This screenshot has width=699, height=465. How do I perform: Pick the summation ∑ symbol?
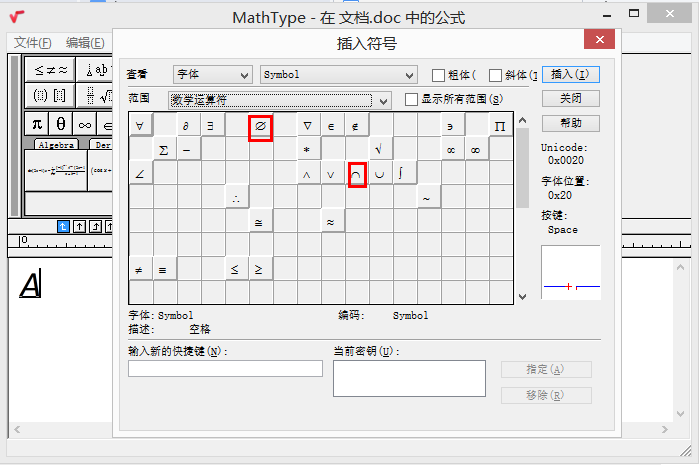tap(164, 149)
